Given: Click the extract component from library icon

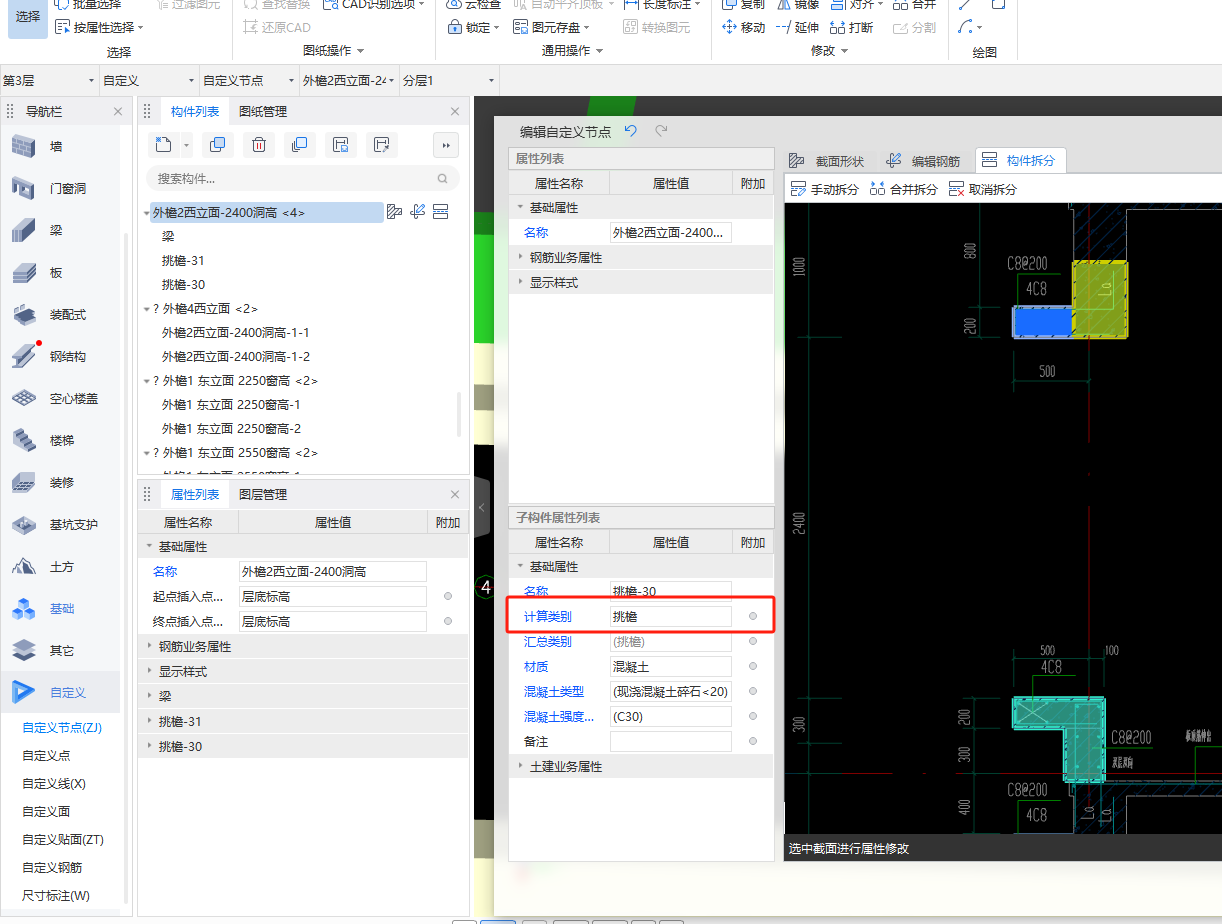Looking at the screenshot, I should 381,145.
